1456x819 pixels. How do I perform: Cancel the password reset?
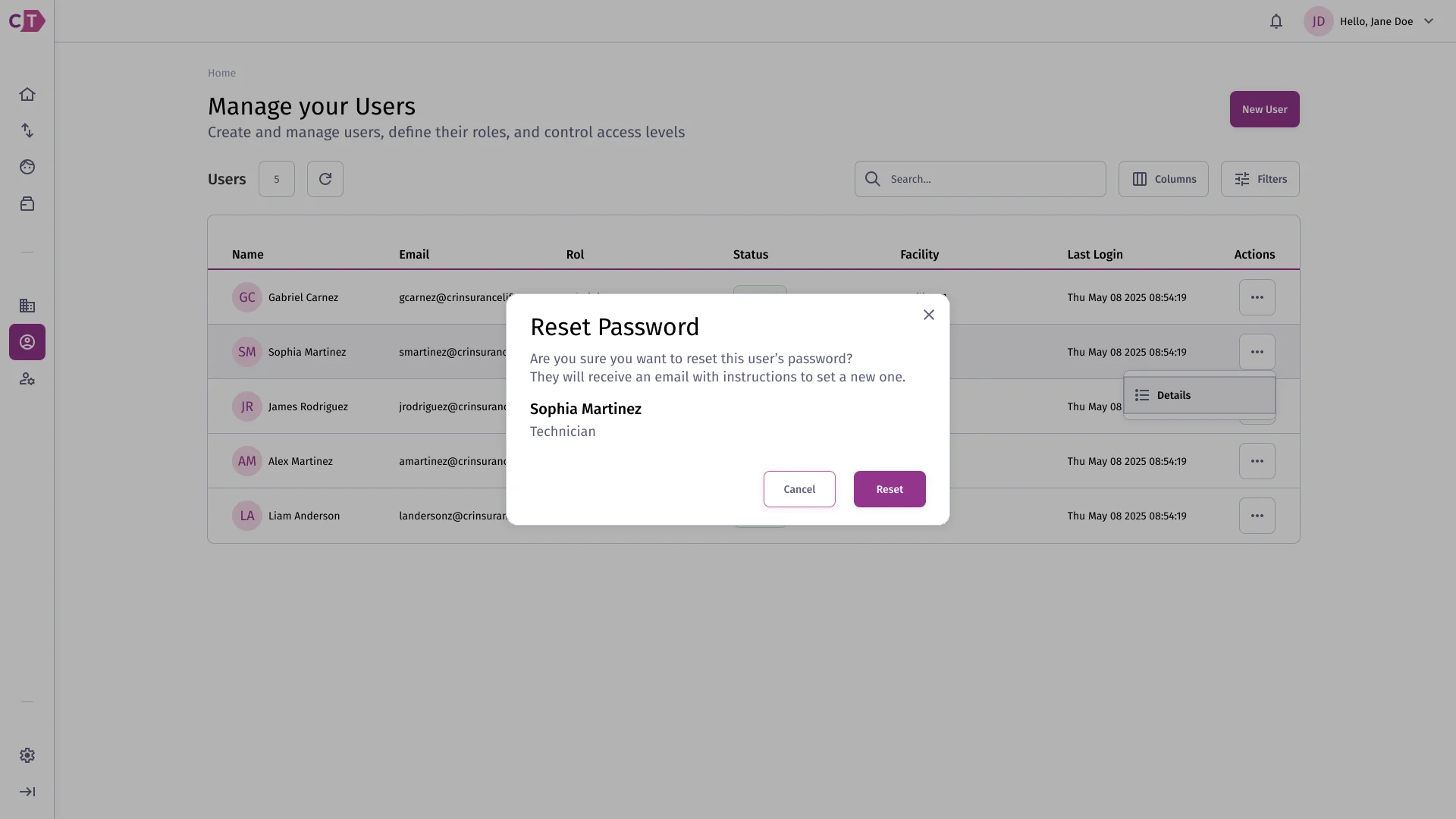[799, 489]
